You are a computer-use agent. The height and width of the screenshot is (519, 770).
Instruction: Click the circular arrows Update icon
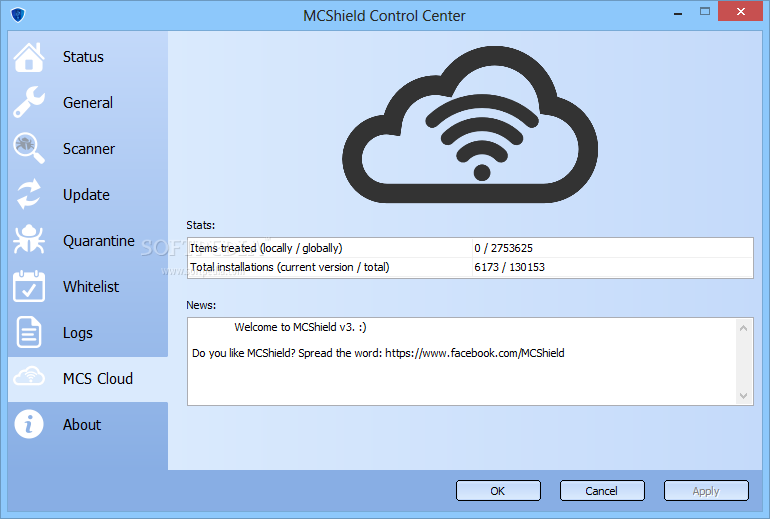pyautogui.click(x=29, y=194)
